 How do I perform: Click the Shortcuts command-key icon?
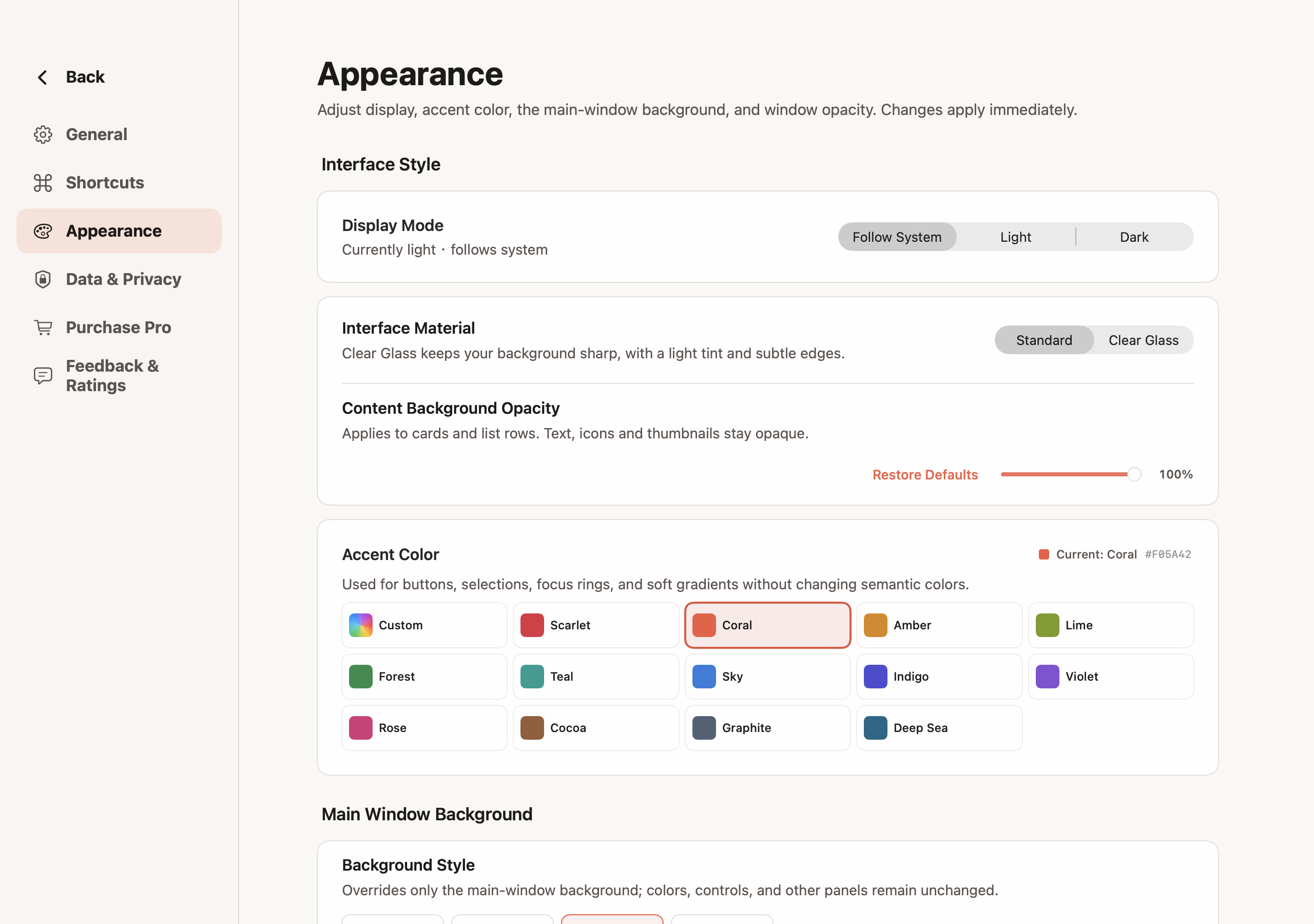pyautogui.click(x=43, y=183)
